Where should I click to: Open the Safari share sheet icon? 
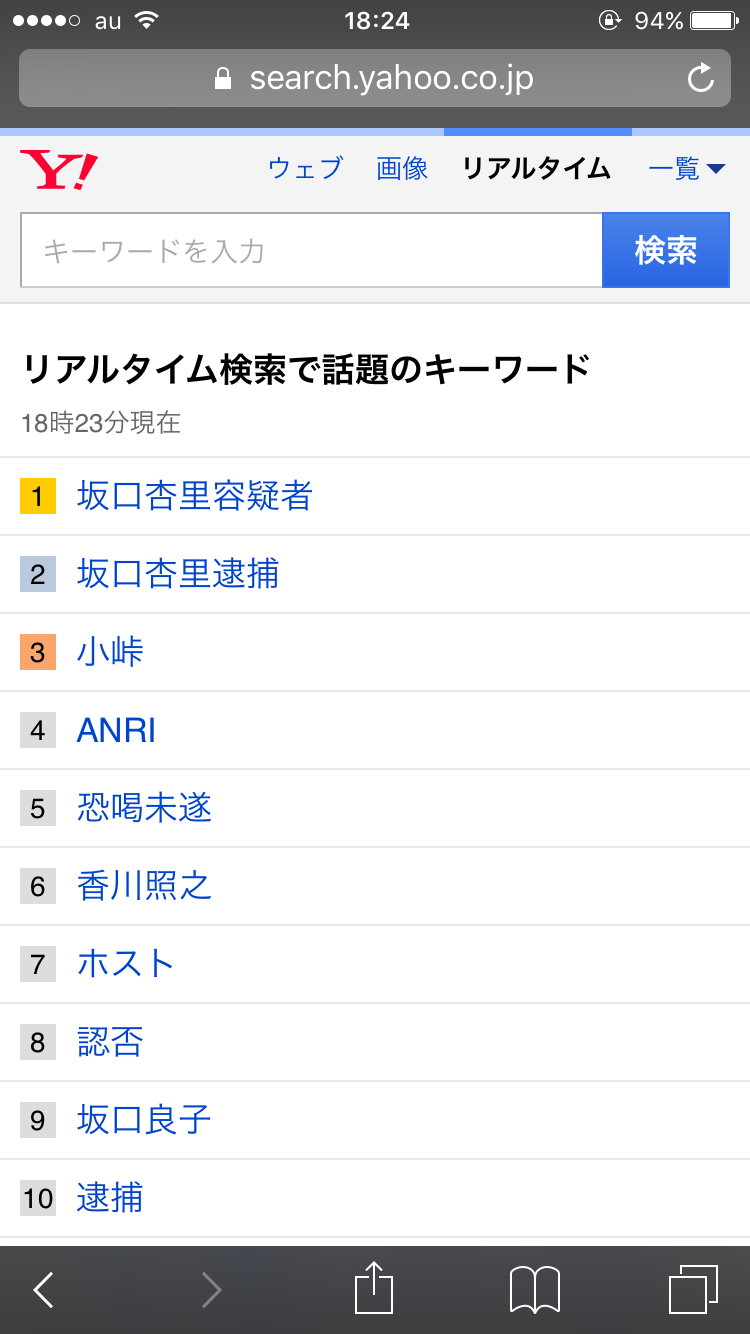pyautogui.click(x=374, y=1288)
